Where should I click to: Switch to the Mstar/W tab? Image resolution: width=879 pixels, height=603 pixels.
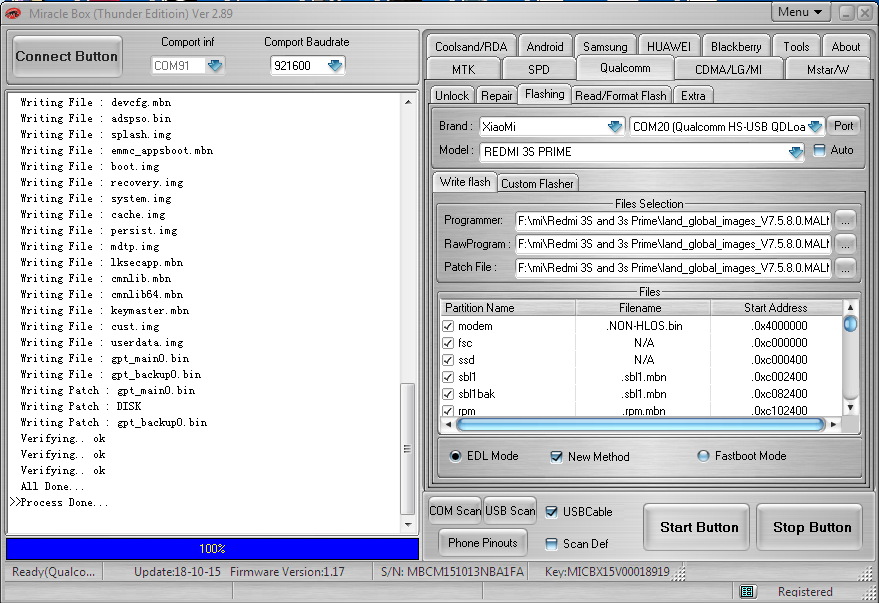[x=827, y=69]
